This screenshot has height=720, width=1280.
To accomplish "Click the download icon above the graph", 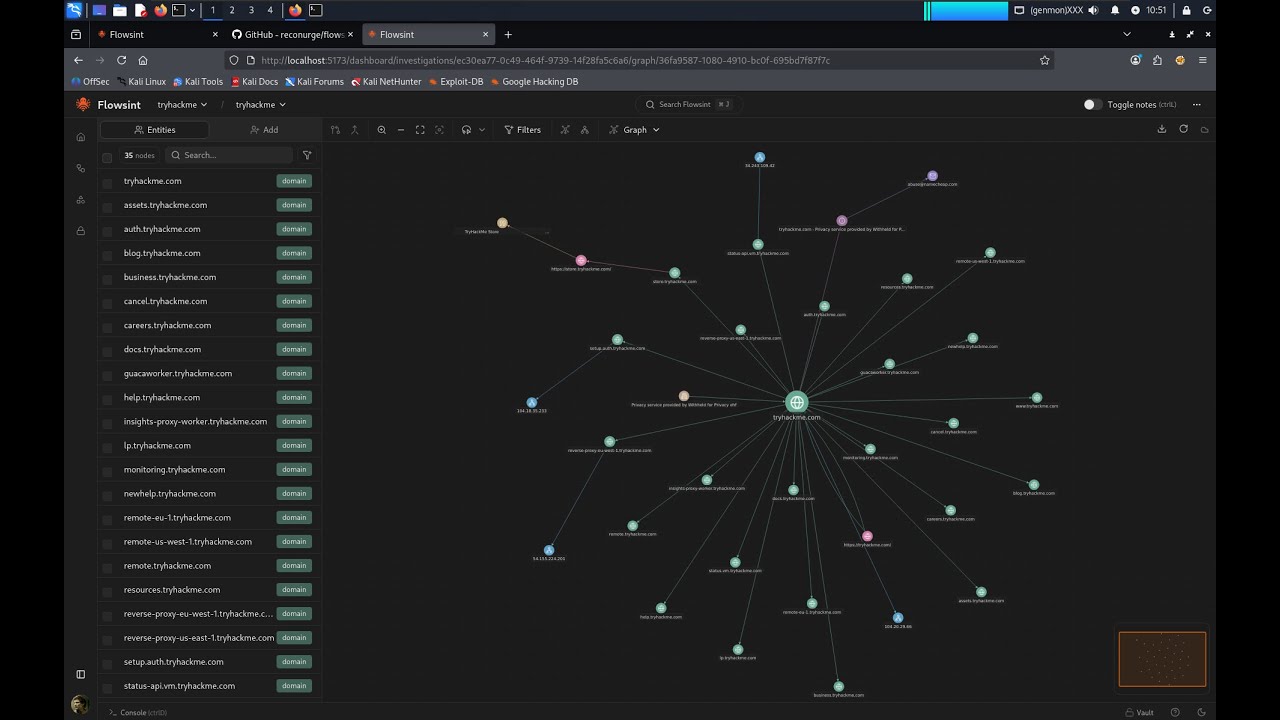I will (1162, 129).
